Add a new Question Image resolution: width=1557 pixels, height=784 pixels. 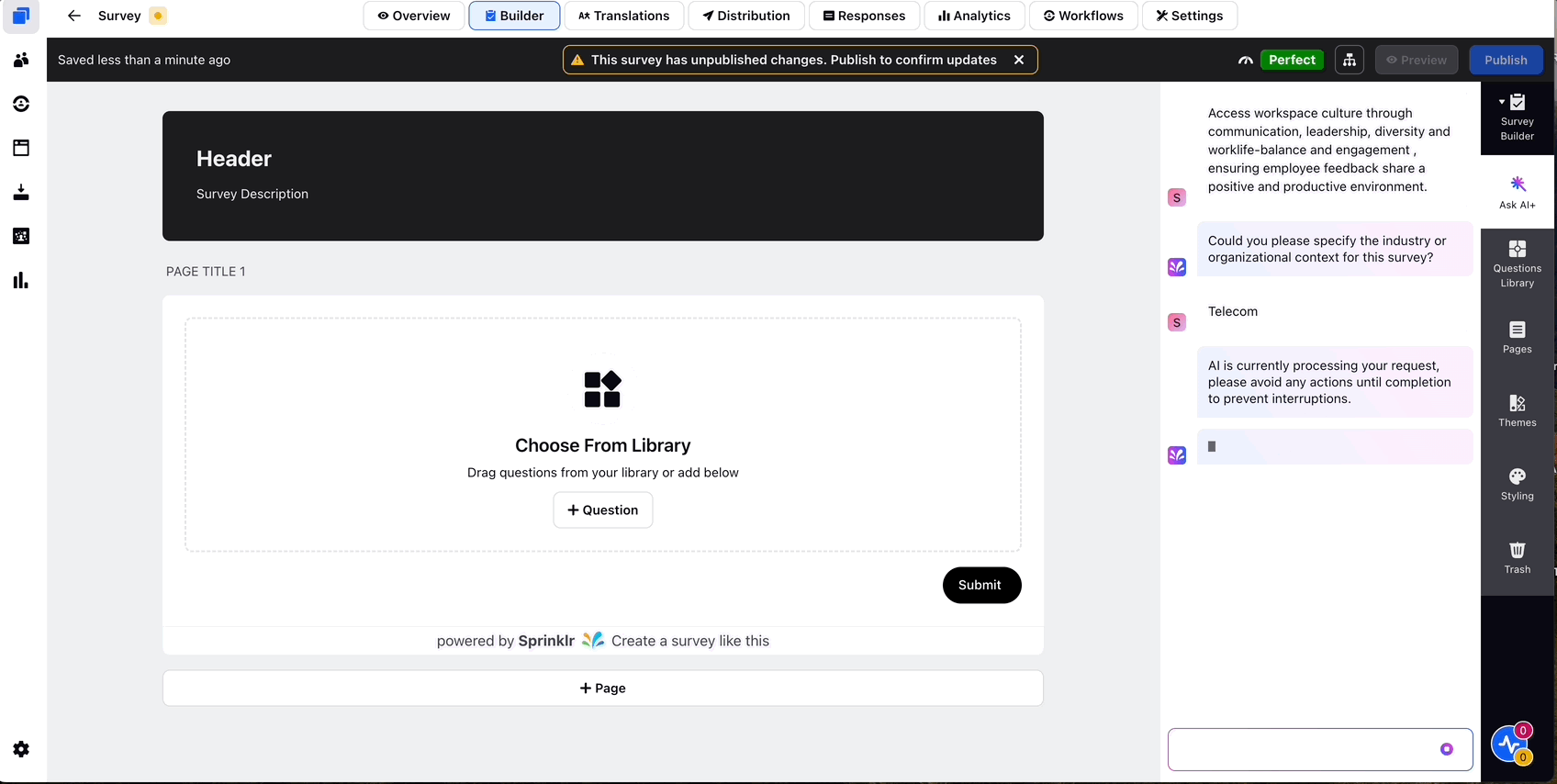point(602,510)
